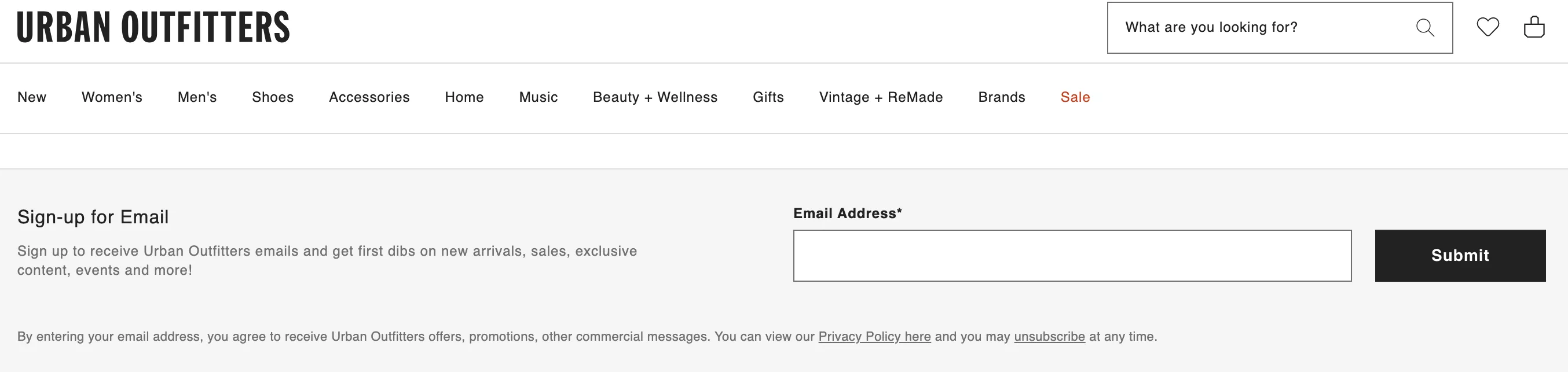Click the search magnifier icon
The height and width of the screenshot is (372, 1568).
[1425, 27]
